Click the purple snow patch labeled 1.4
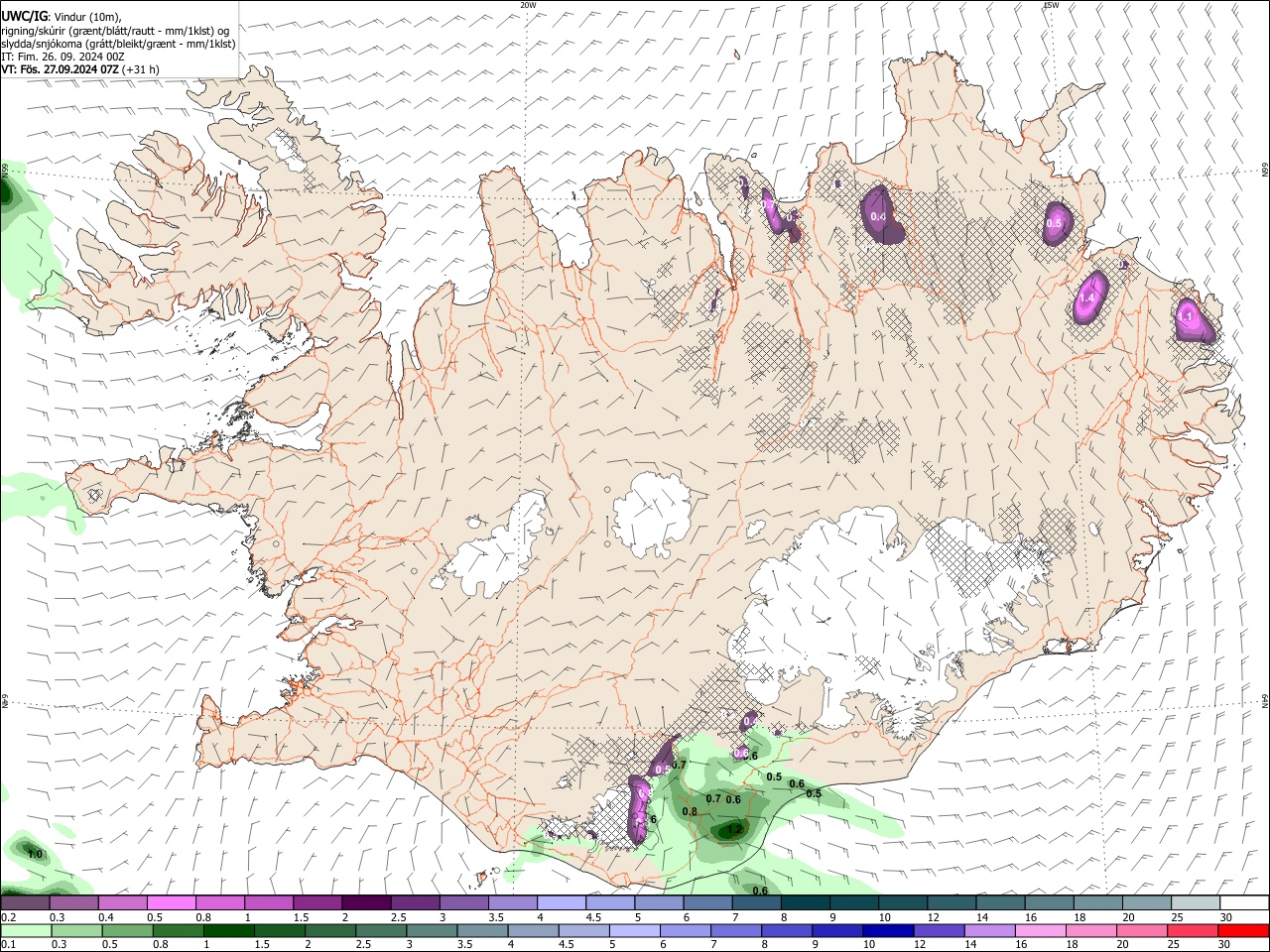This screenshot has width=1270, height=952. (x=1088, y=297)
